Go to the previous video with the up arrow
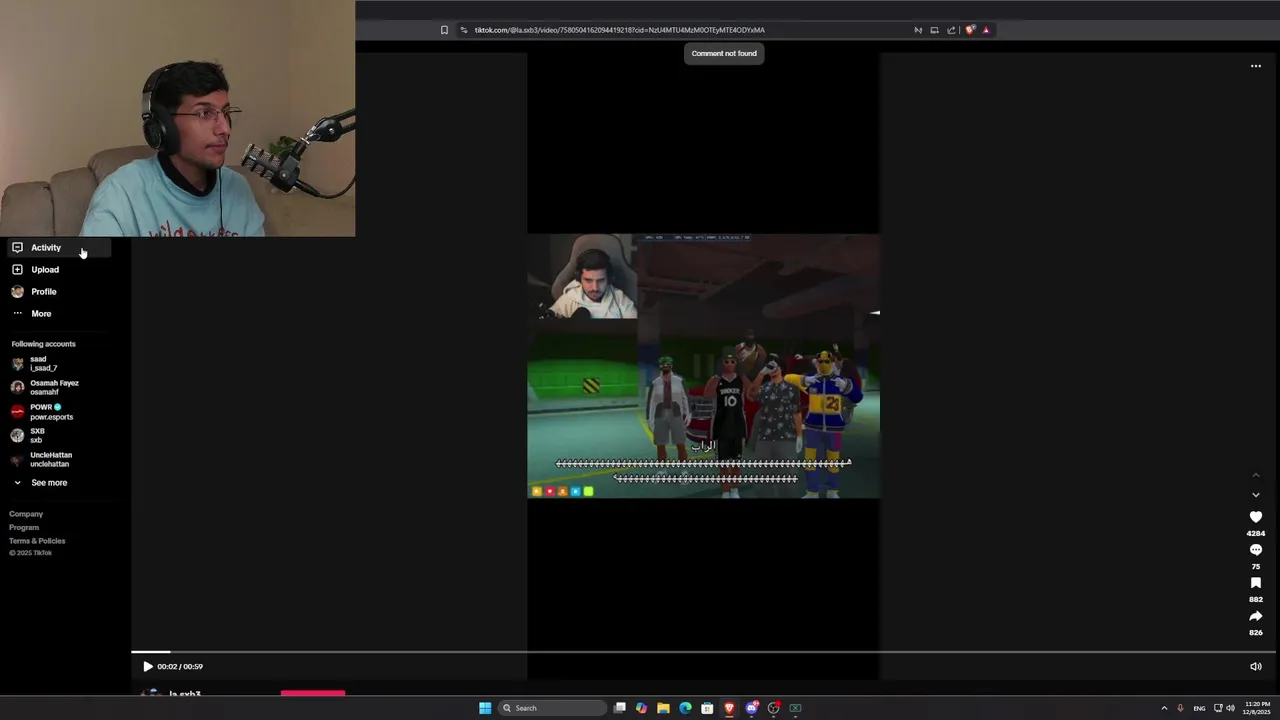The image size is (1280, 720). [x=1256, y=475]
